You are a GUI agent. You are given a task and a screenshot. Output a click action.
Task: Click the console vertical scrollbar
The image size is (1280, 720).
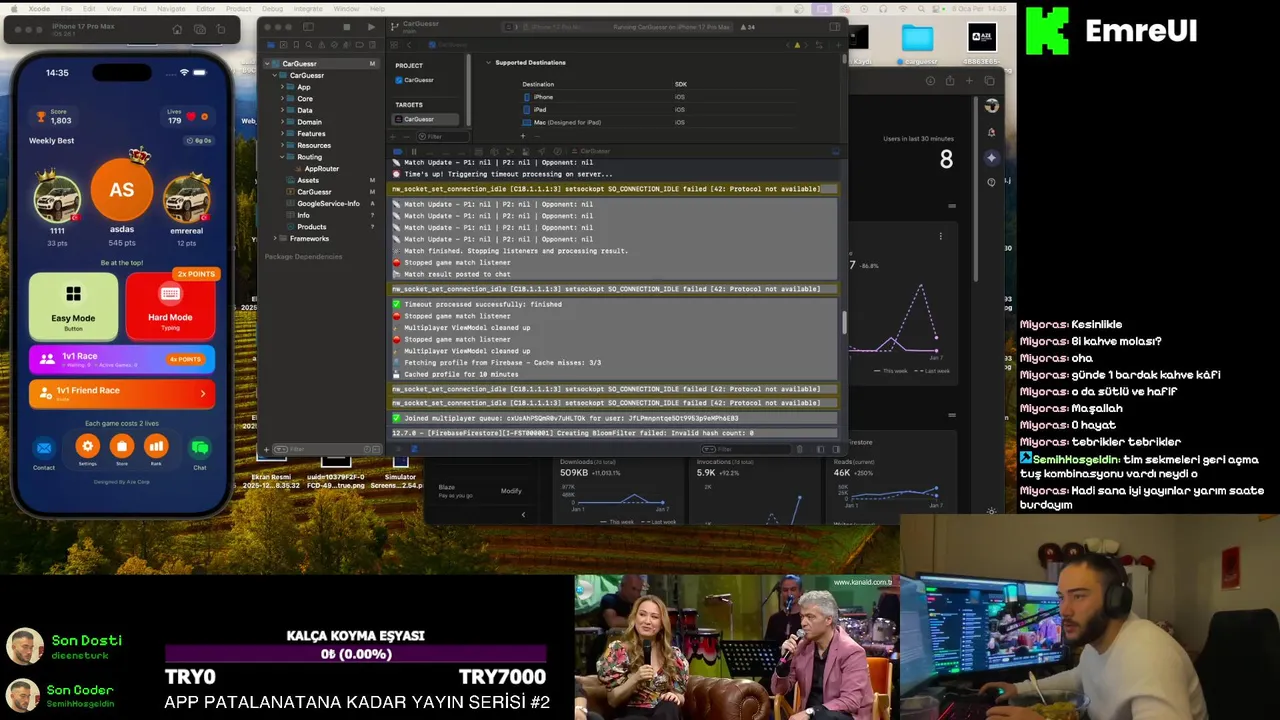pos(844,322)
